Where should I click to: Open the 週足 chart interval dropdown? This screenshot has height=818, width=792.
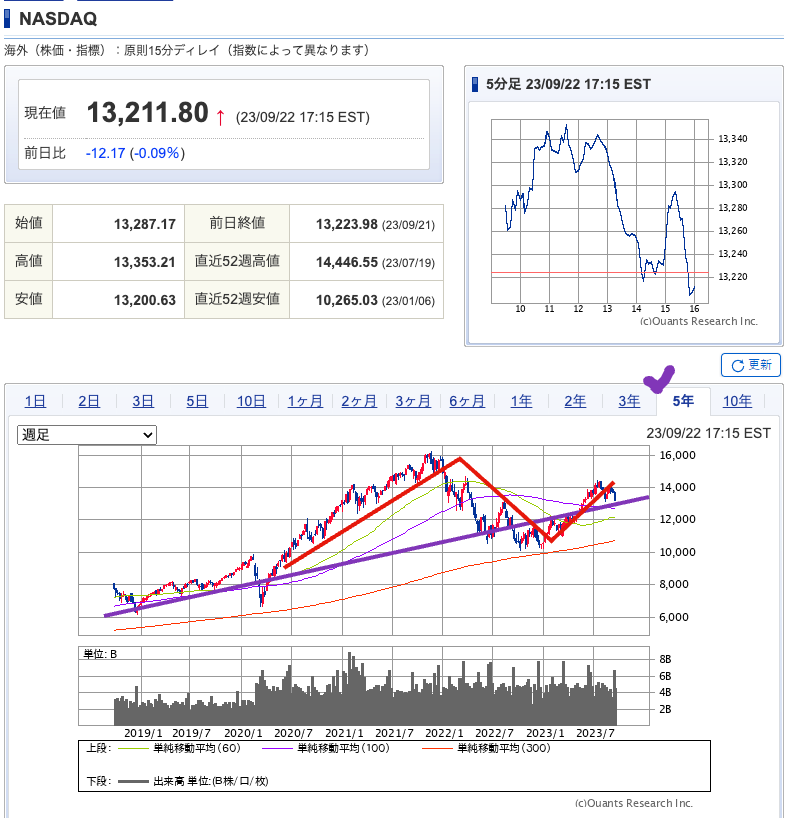point(87,435)
